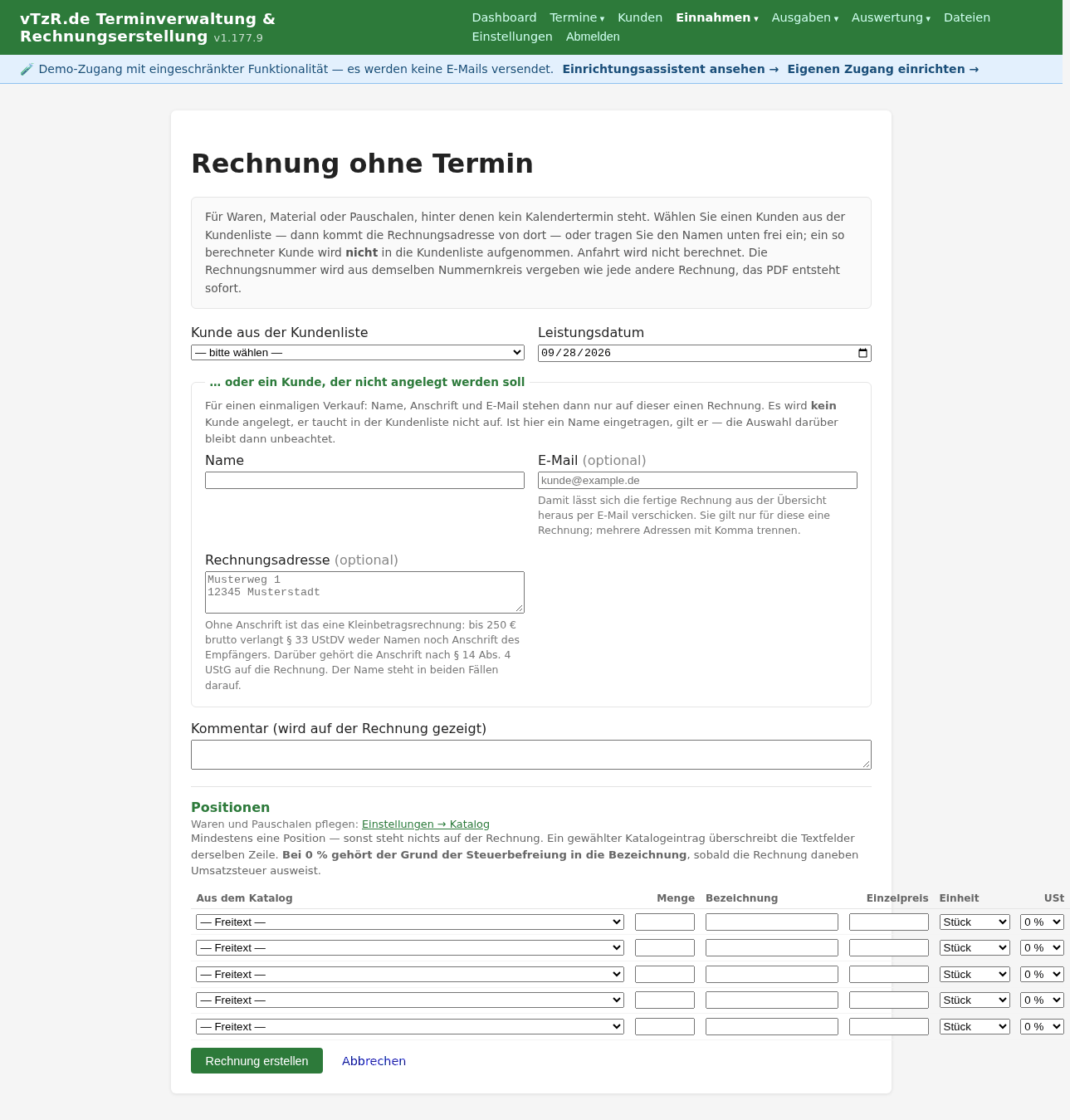Click the Kommentar text area
Viewport: 1070px width, 1120px height.
pyautogui.click(x=531, y=755)
